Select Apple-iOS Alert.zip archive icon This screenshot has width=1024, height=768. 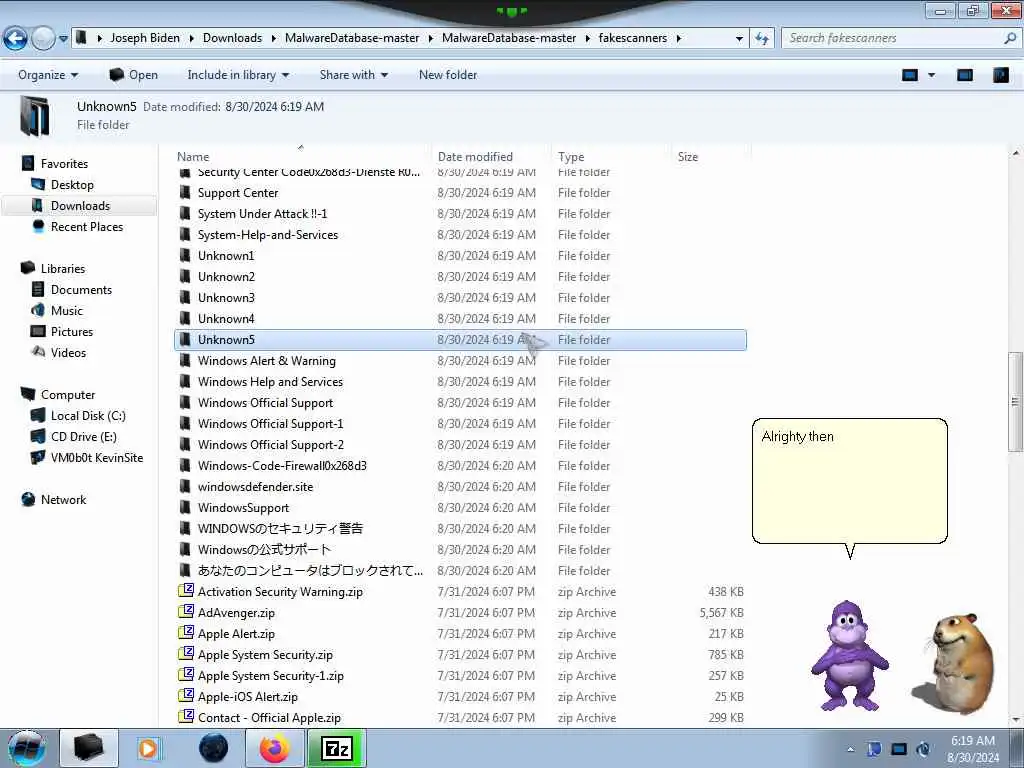186,696
